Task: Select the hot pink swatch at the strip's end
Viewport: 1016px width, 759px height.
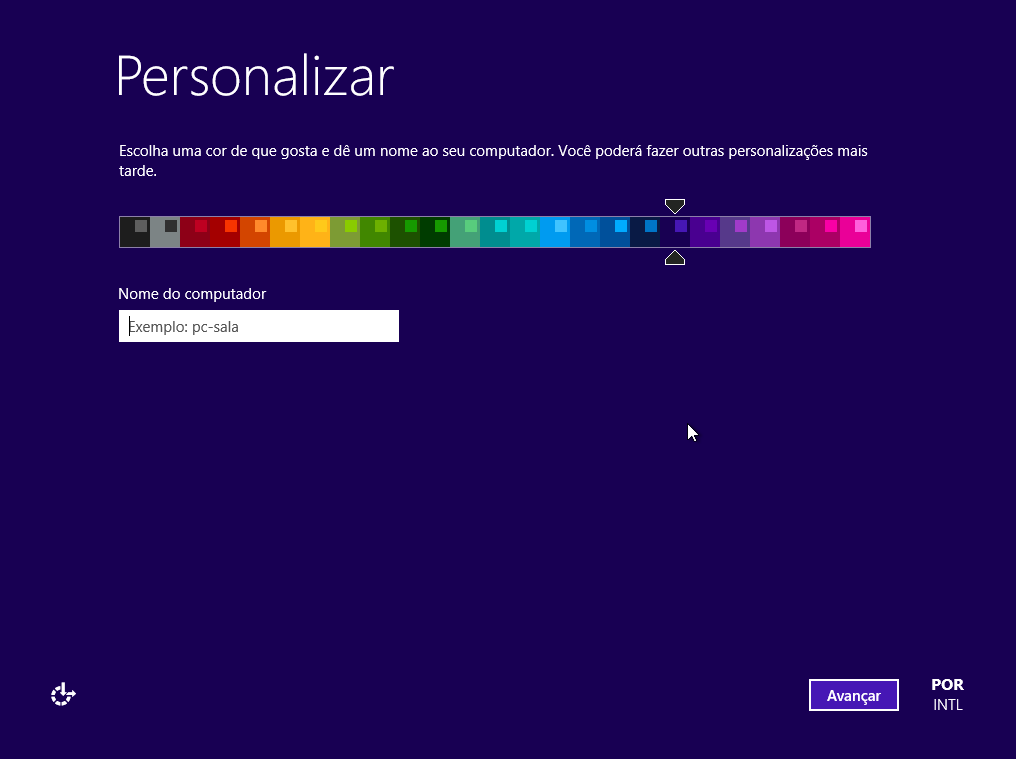Action: click(x=855, y=232)
